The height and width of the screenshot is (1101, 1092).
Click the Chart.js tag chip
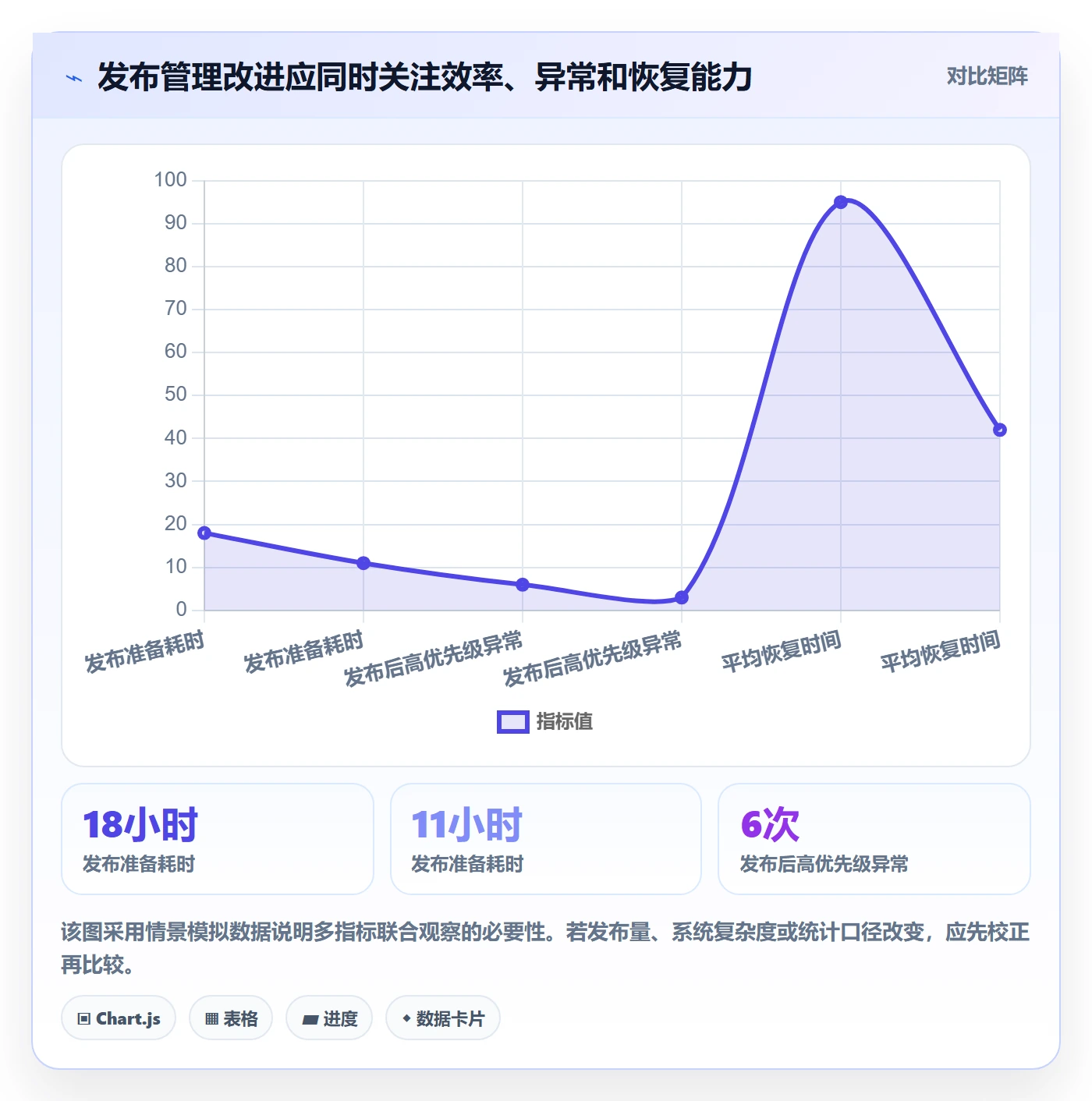(119, 1018)
